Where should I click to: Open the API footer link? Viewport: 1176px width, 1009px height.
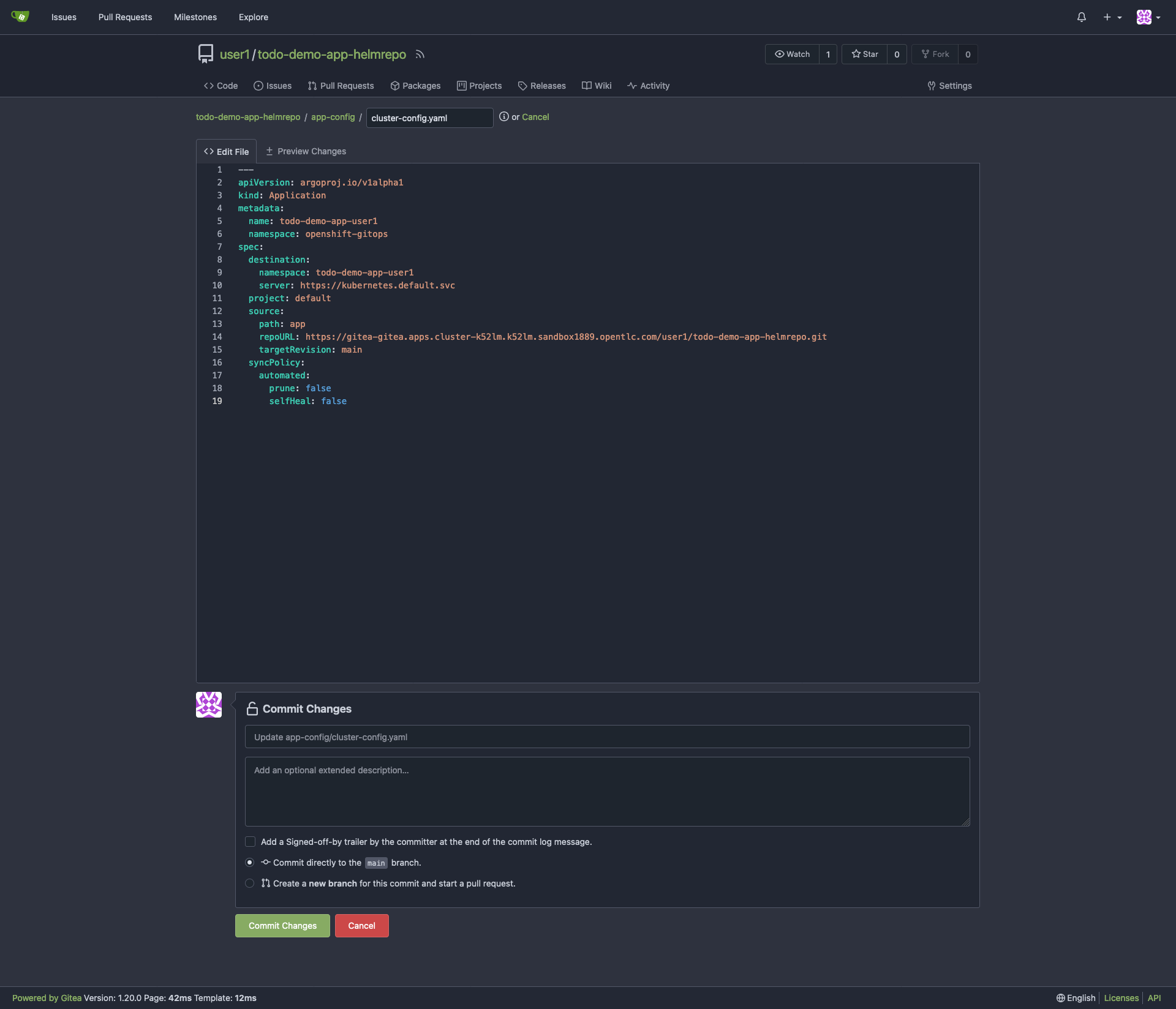pos(1154,998)
